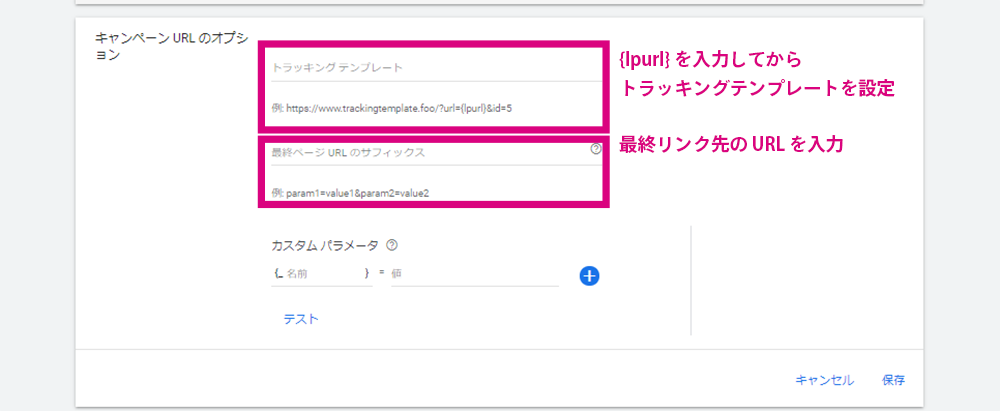Click the param1=value1&param2=value2 example text
The width and height of the screenshot is (1000, 411).
tap(349, 193)
